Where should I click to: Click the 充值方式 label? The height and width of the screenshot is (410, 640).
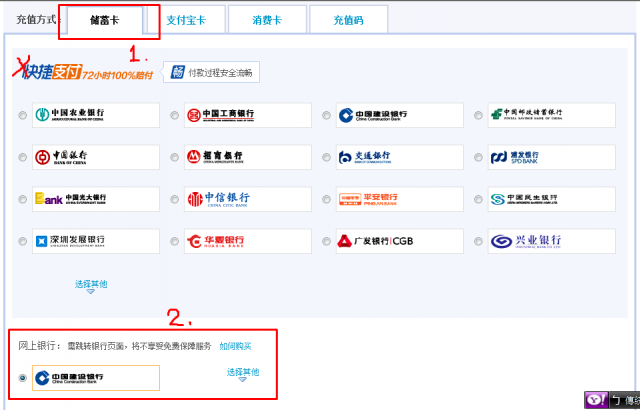coord(38,20)
